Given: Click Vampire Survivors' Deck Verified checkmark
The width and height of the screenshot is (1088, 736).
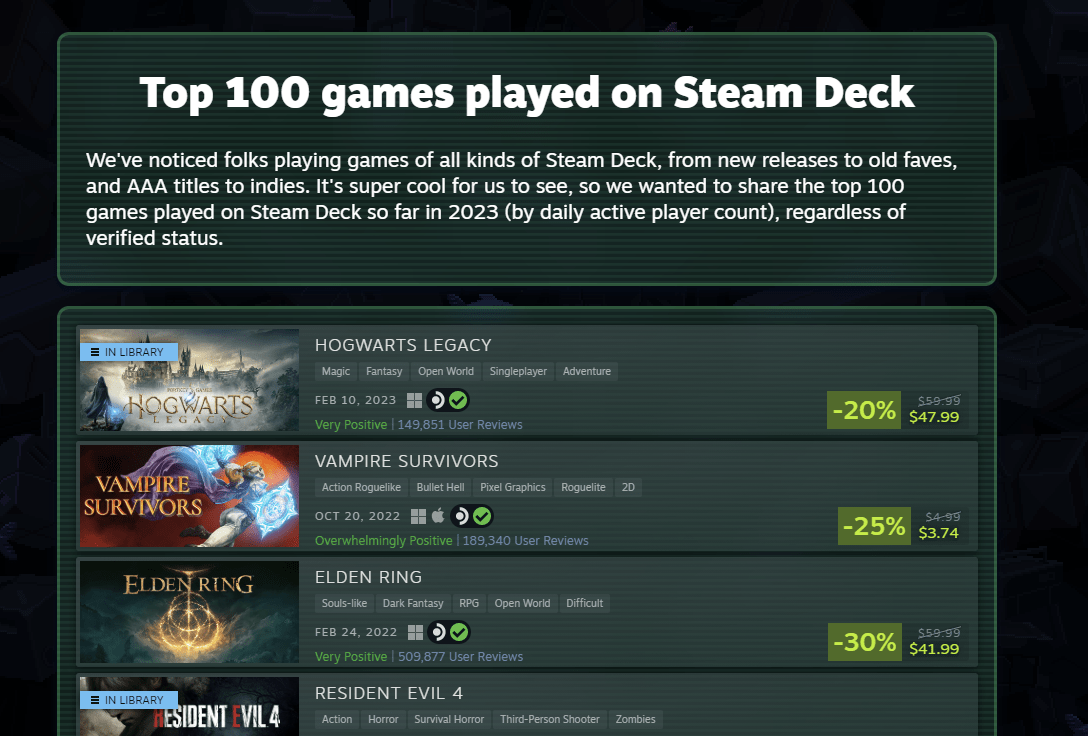Looking at the screenshot, I should click(481, 516).
